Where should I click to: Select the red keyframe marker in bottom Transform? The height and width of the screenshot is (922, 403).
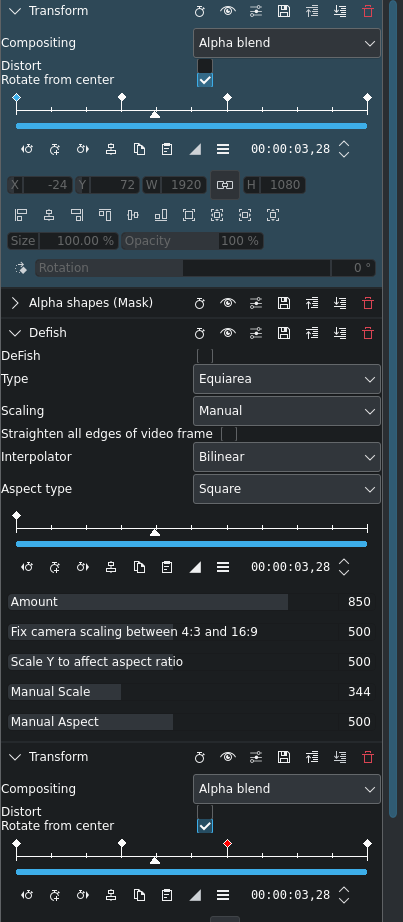point(228,843)
